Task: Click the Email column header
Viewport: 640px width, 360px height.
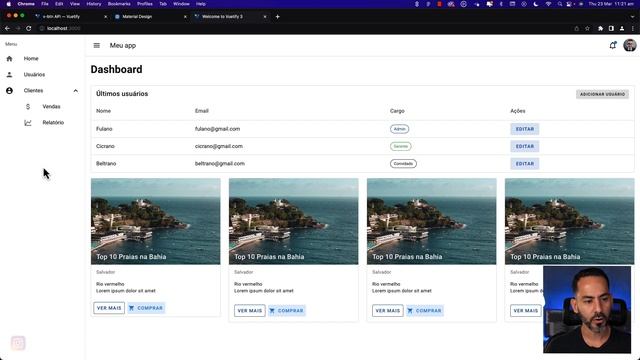Action: pos(202,111)
